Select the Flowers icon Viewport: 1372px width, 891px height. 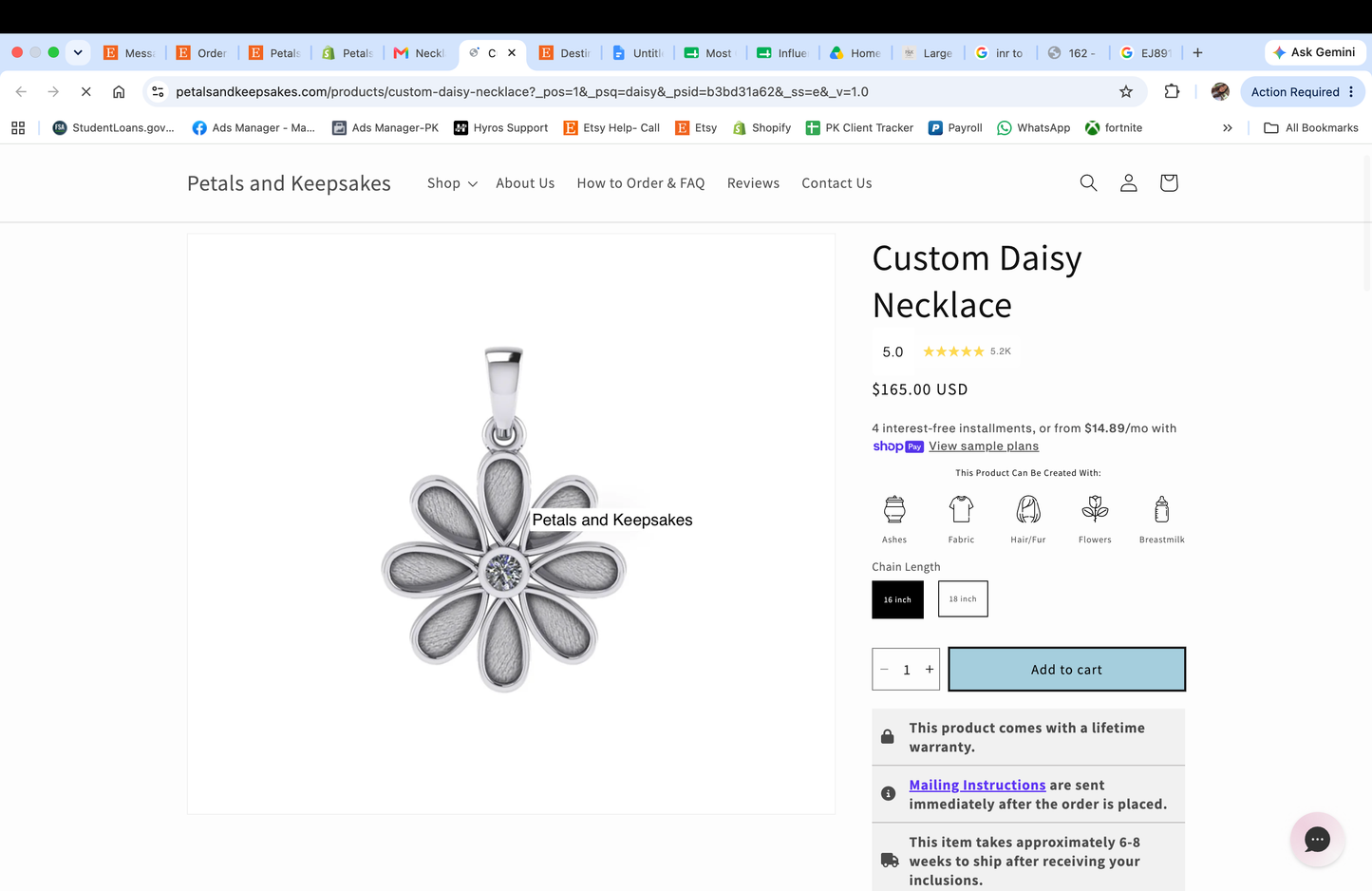click(x=1095, y=510)
